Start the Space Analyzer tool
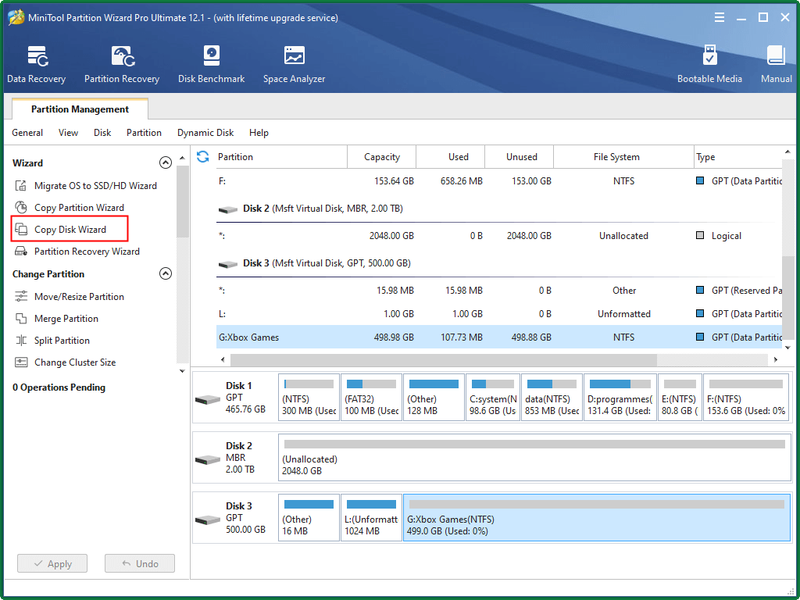This screenshot has width=800, height=600. (x=294, y=64)
